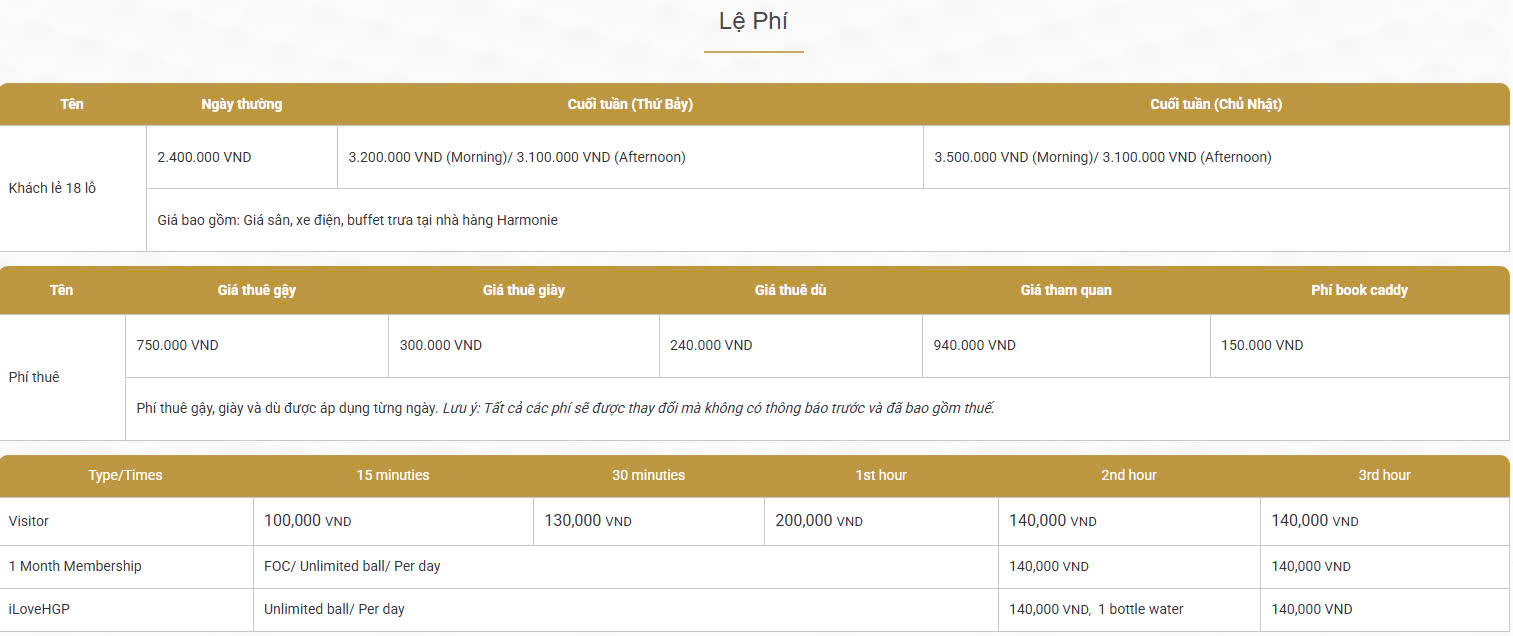
Task: Select the iLoveHGP row label
Action: coord(39,609)
